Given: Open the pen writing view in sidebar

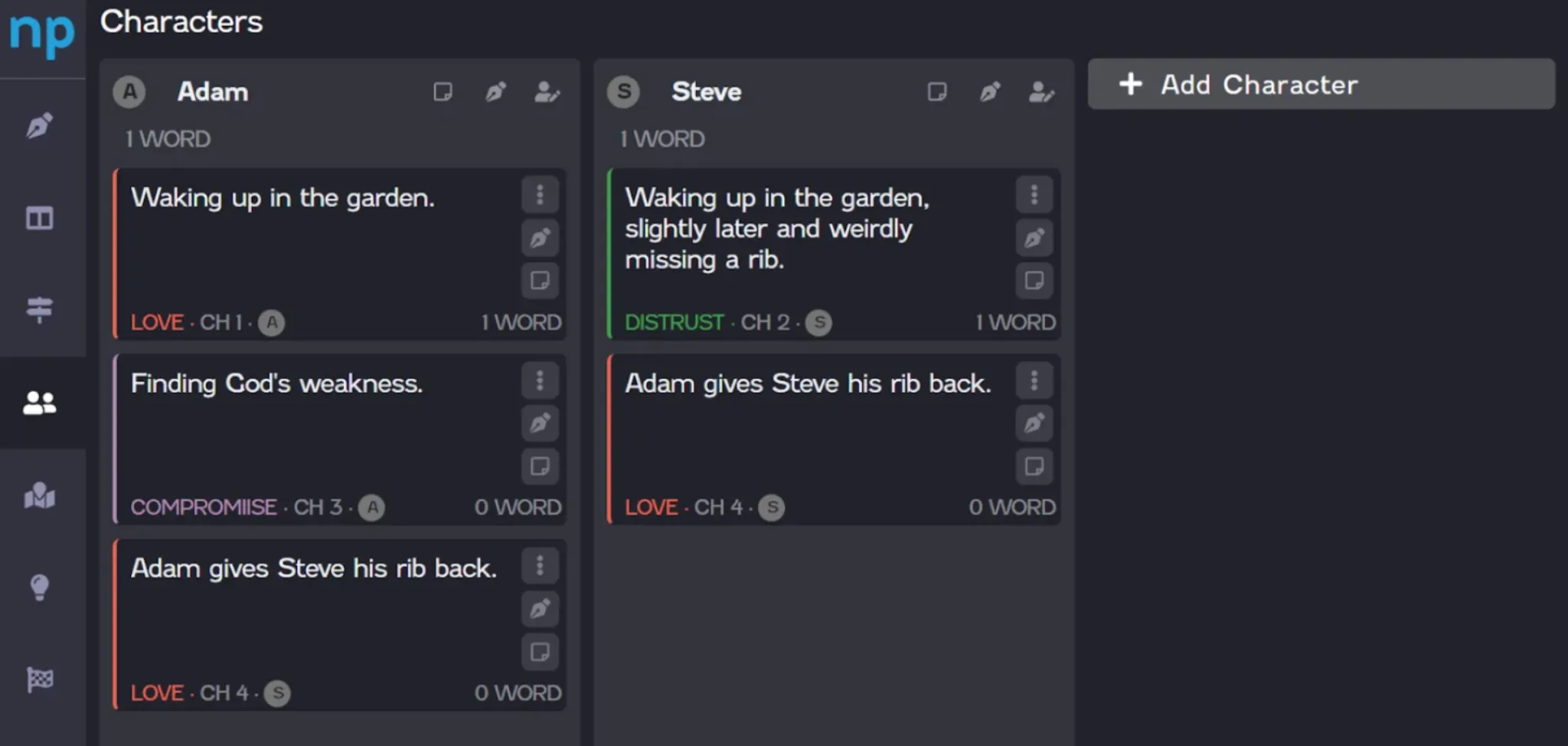Looking at the screenshot, I should (40, 125).
